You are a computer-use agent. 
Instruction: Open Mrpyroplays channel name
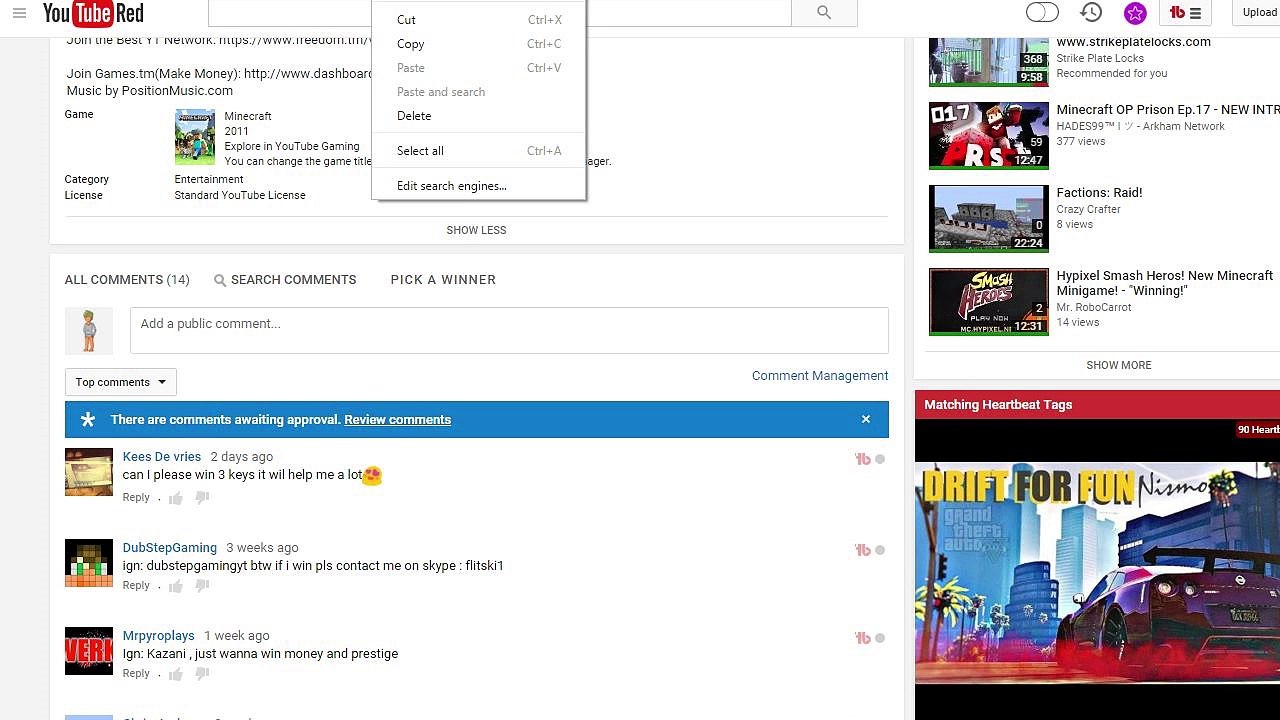(x=159, y=636)
